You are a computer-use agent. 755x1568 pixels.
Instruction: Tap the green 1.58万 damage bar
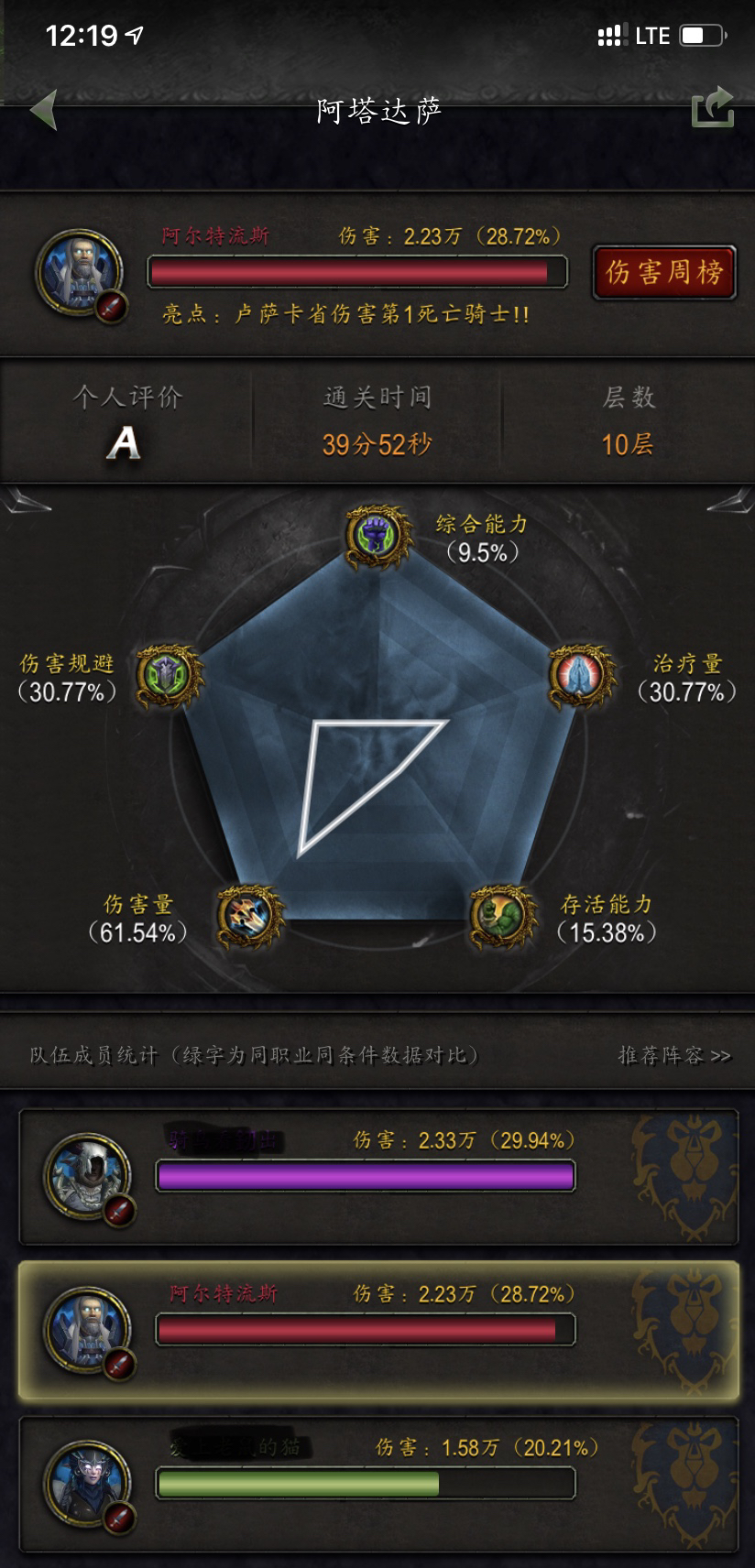tap(366, 1483)
